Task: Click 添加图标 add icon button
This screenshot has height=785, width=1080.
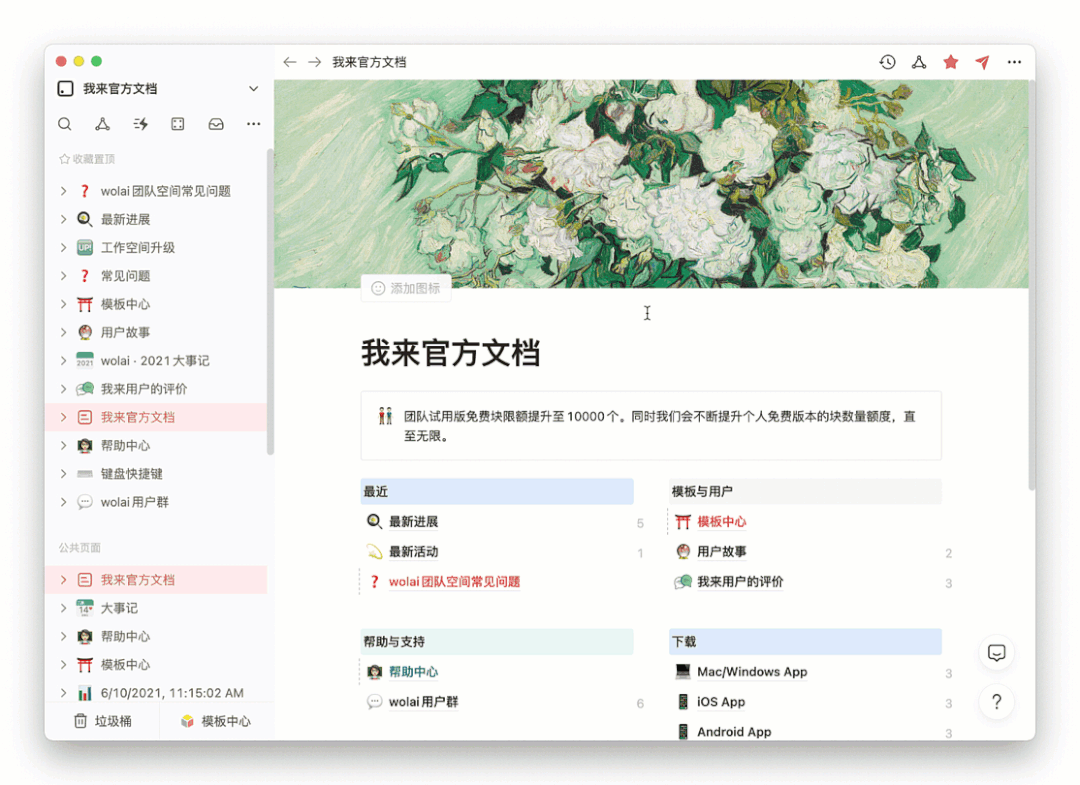Action: pos(406,289)
